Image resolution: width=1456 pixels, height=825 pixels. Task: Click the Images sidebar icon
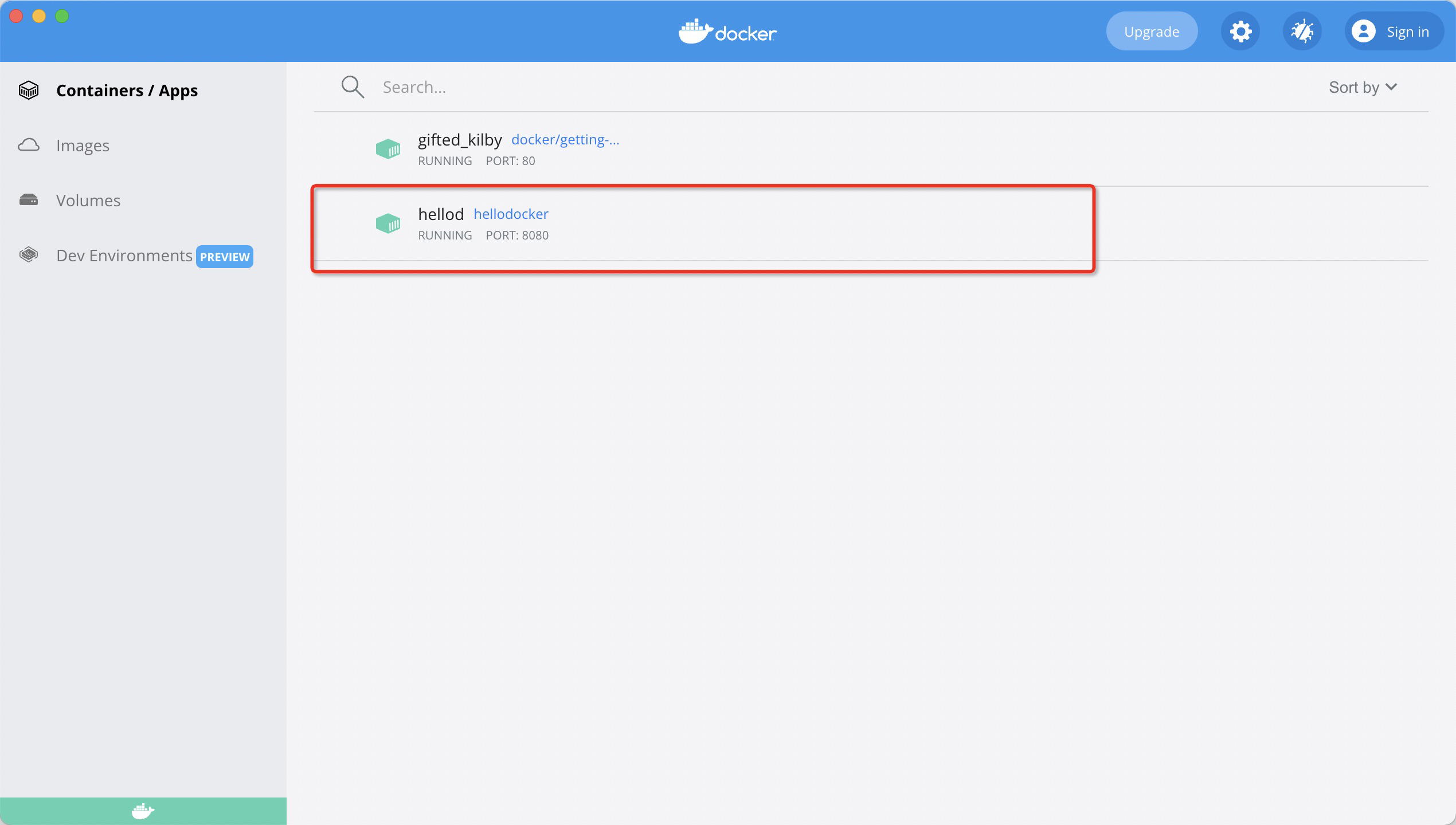click(x=29, y=145)
